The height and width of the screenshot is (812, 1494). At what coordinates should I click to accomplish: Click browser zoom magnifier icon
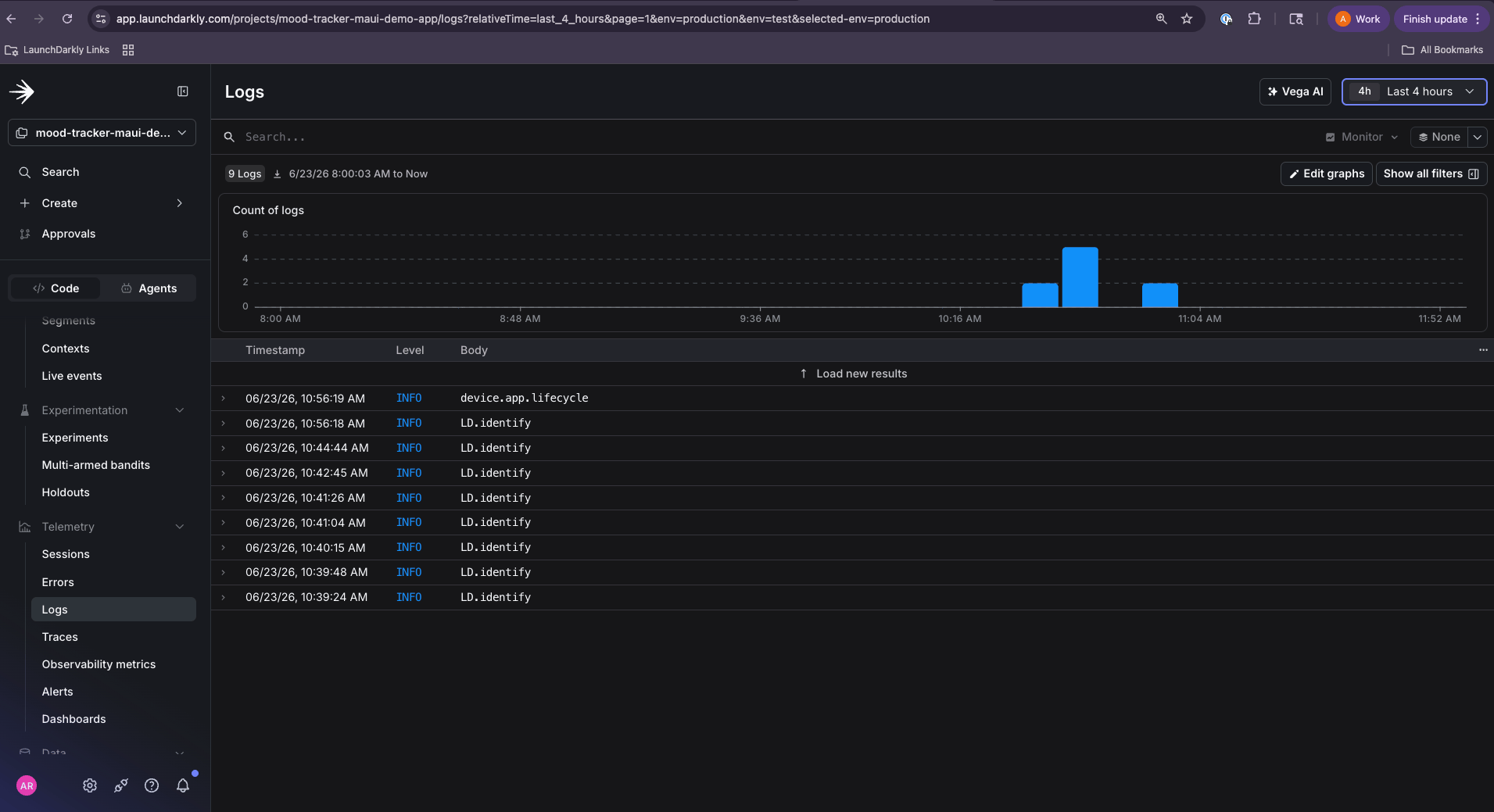(x=1161, y=19)
